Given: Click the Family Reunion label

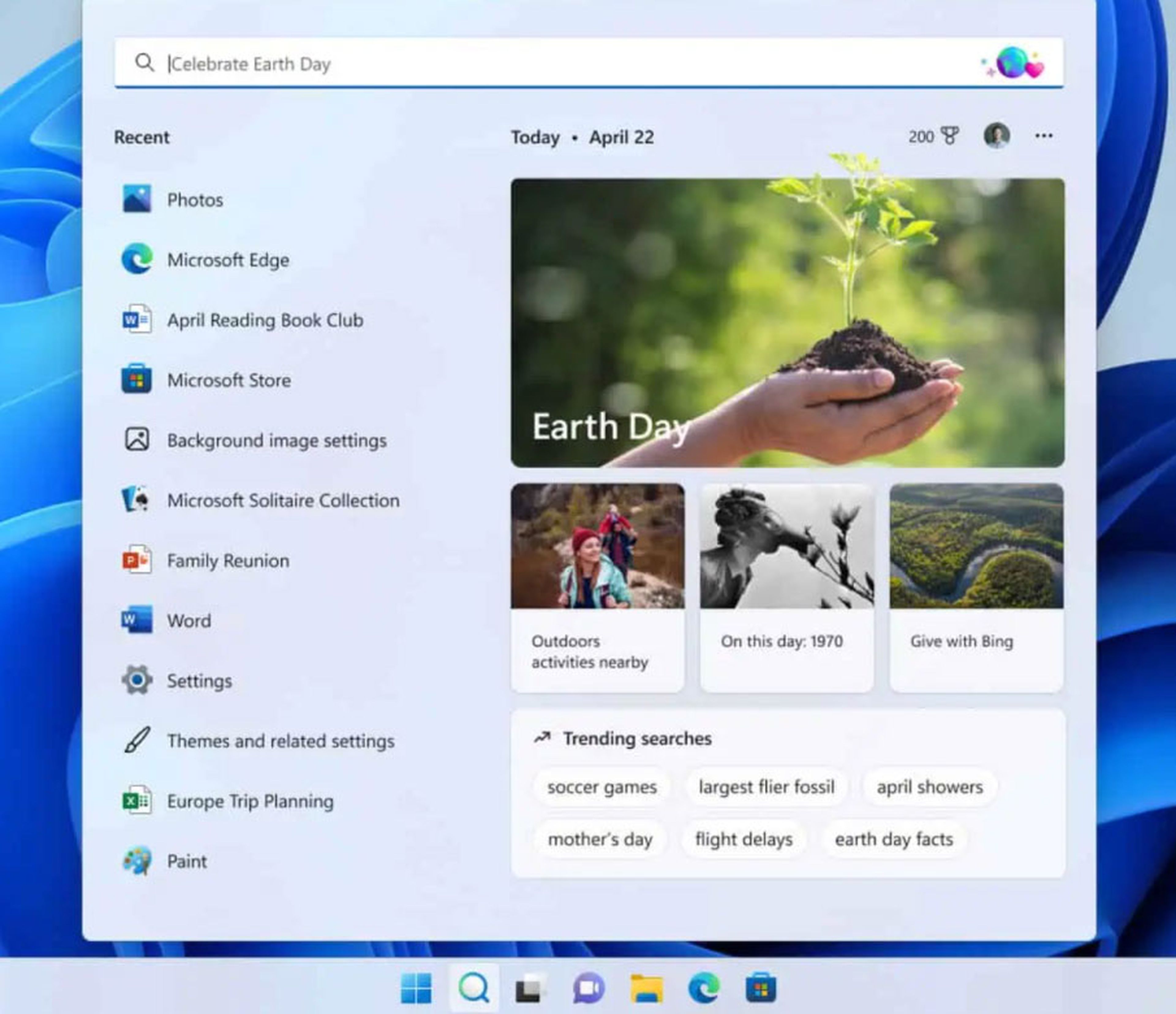Looking at the screenshot, I should (x=228, y=561).
